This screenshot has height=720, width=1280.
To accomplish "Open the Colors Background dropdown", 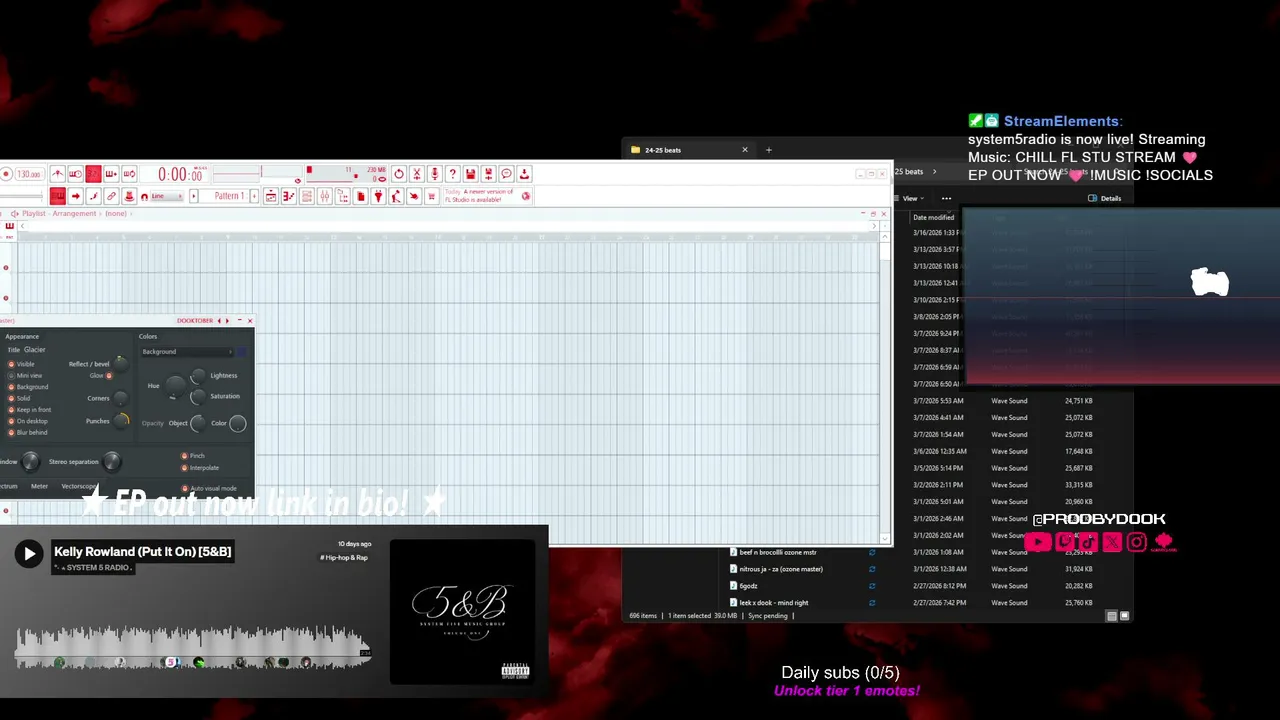I will tap(187, 352).
